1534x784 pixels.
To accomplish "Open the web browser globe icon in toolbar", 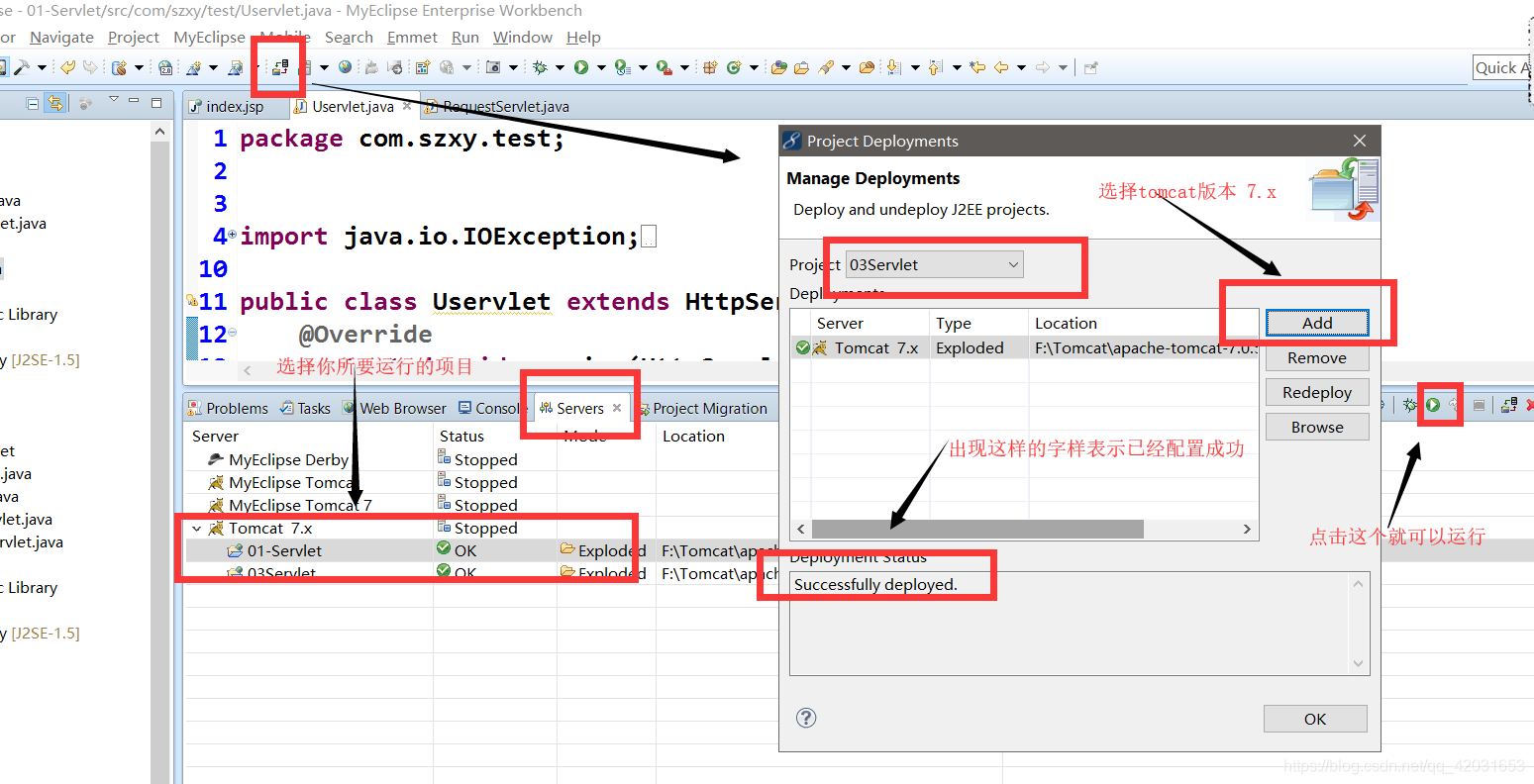I will click(x=345, y=67).
